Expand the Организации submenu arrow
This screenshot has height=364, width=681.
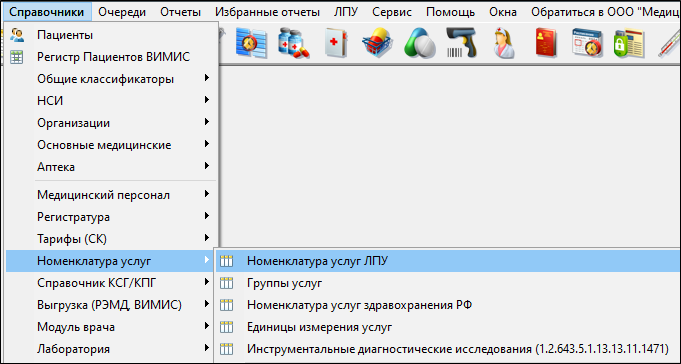(x=207, y=122)
